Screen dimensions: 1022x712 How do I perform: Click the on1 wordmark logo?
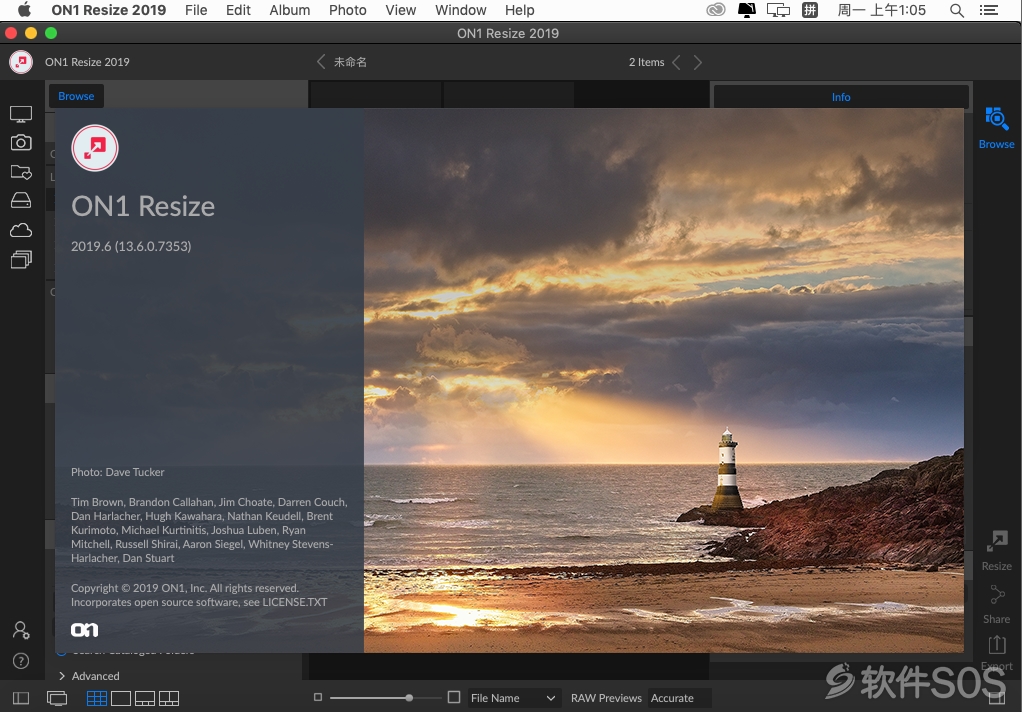point(84,629)
